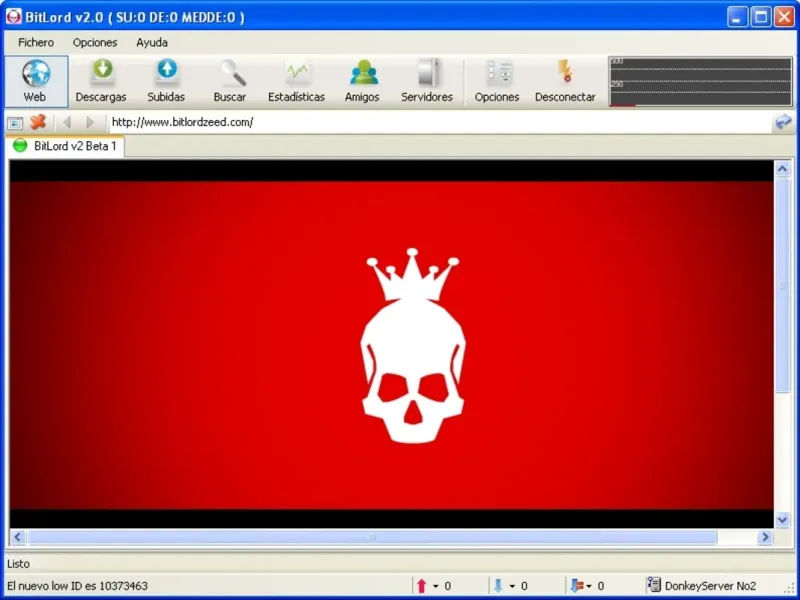The height and width of the screenshot is (600, 800).
Task: Open the upload speed limit dropdown arrow
Action: pyautogui.click(x=435, y=586)
